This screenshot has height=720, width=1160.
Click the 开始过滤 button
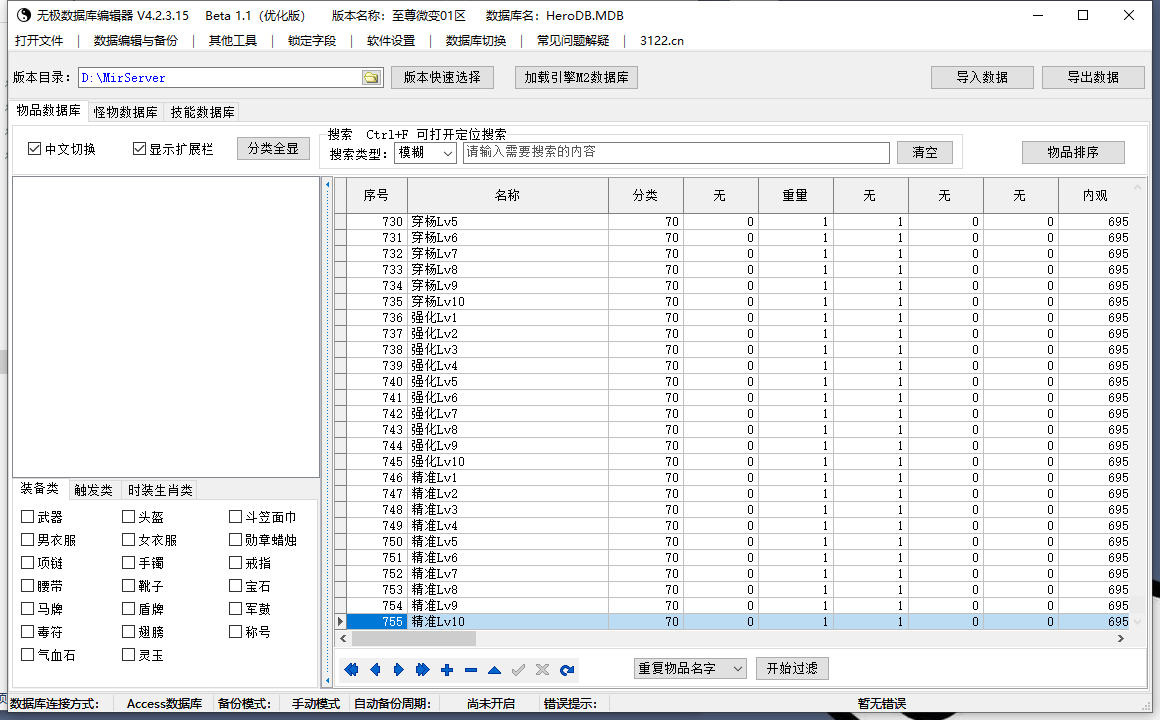coord(792,668)
